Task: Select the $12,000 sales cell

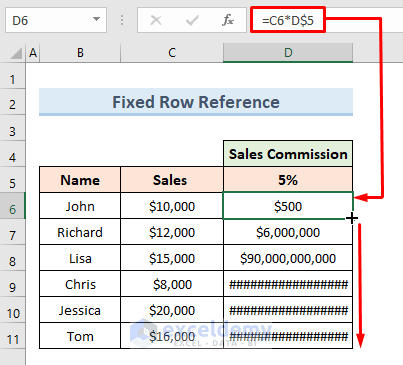Action: [172, 232]
